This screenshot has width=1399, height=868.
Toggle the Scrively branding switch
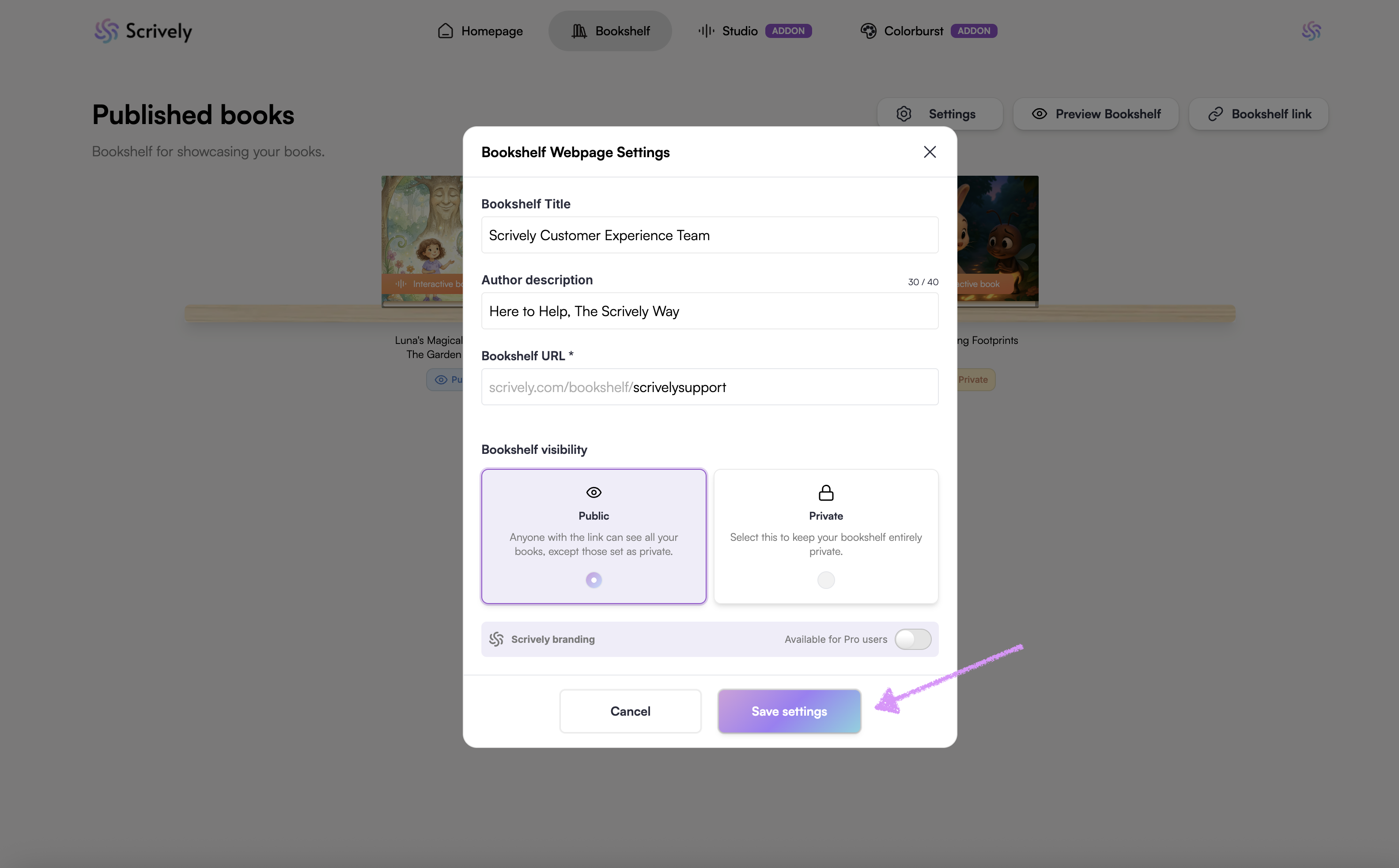912,639
